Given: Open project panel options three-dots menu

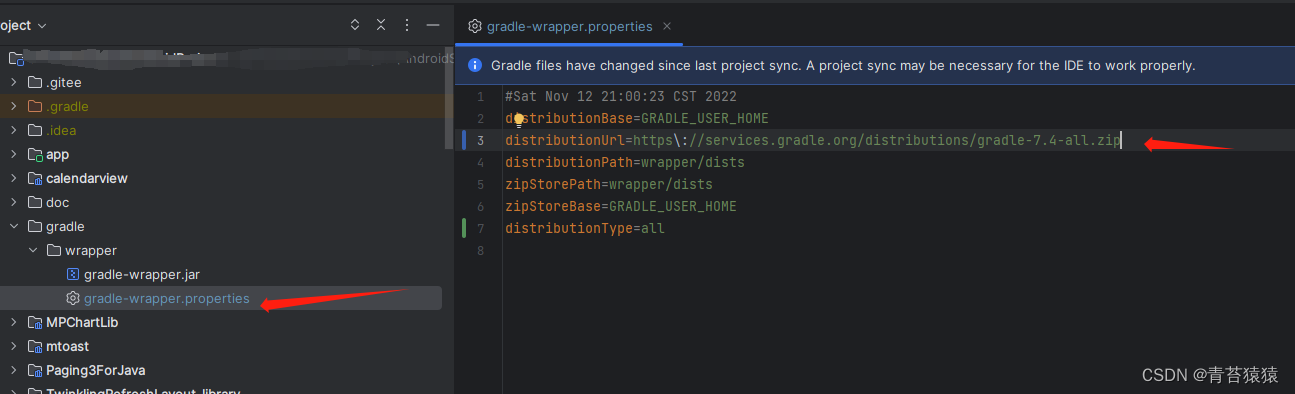Looking at the screenshot, I should pyautogui.click(x=407, y=24).
